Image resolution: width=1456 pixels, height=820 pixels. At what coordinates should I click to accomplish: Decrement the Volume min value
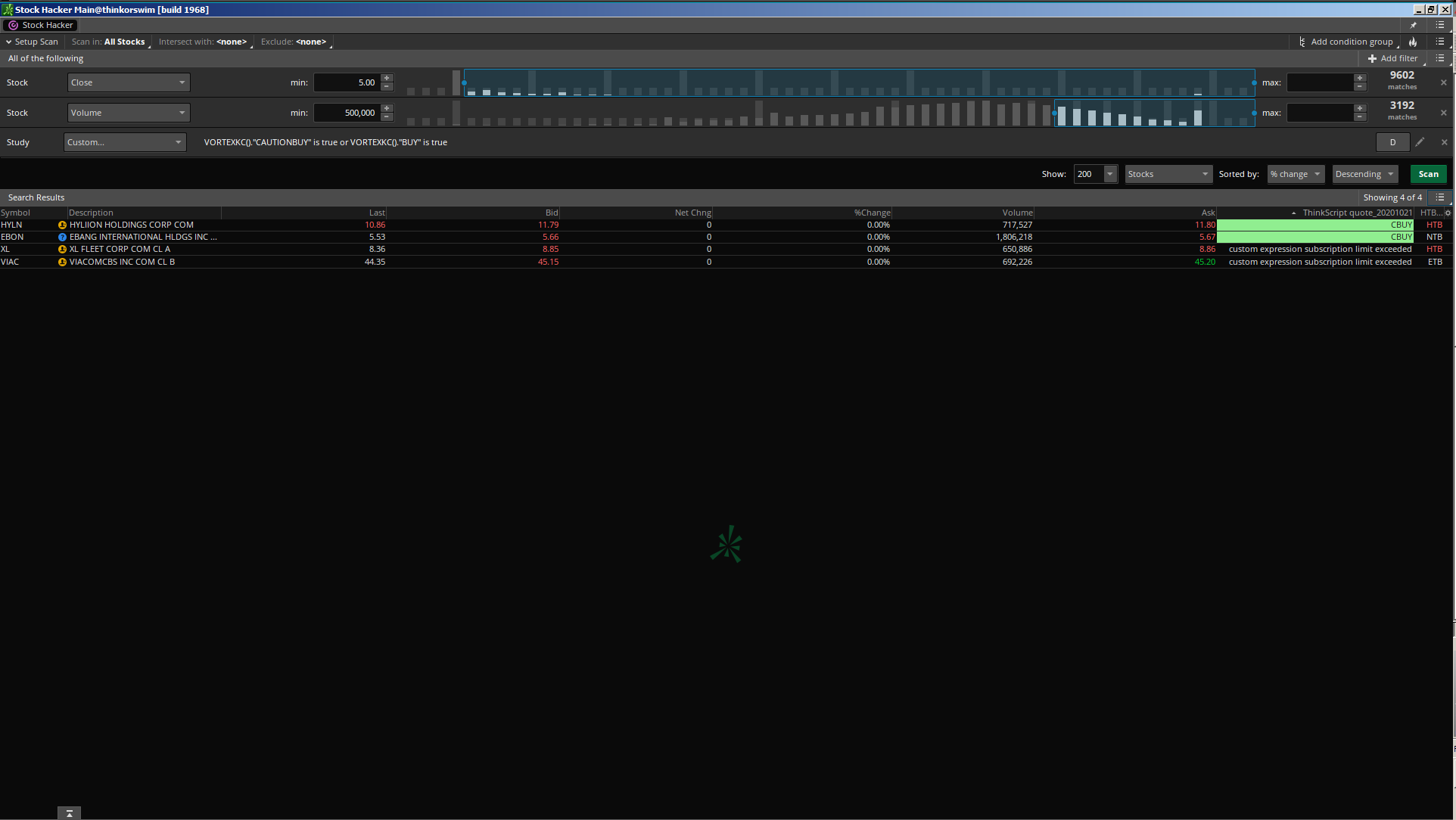[387, 116]
